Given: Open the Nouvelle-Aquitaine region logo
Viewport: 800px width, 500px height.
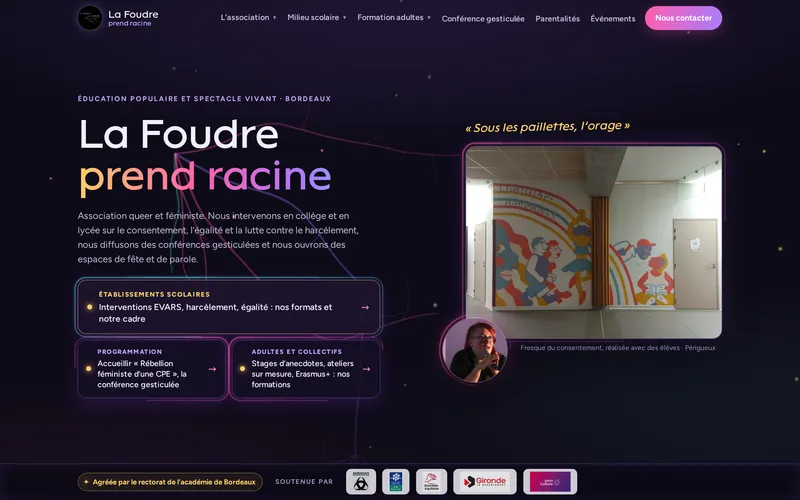Looking at the screenshot, I should (x=432, y=482).
